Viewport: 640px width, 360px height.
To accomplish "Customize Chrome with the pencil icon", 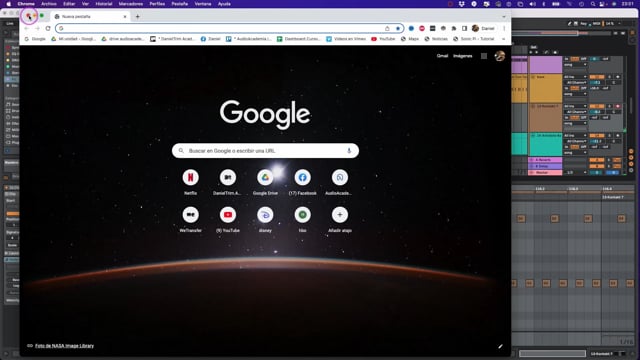I will pos(500,346).
